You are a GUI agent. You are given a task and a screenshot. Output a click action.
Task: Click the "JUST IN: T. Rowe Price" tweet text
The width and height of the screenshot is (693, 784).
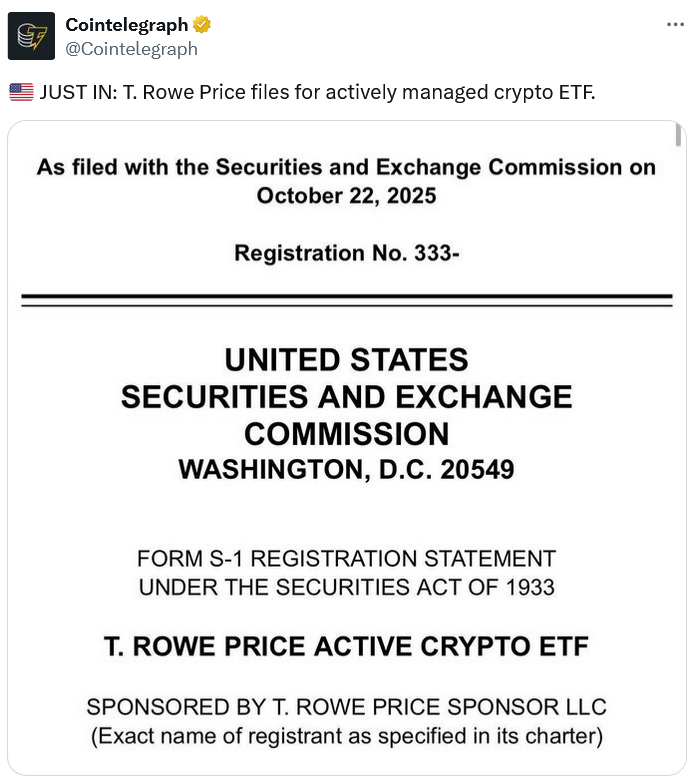click(x=316, y=93)
